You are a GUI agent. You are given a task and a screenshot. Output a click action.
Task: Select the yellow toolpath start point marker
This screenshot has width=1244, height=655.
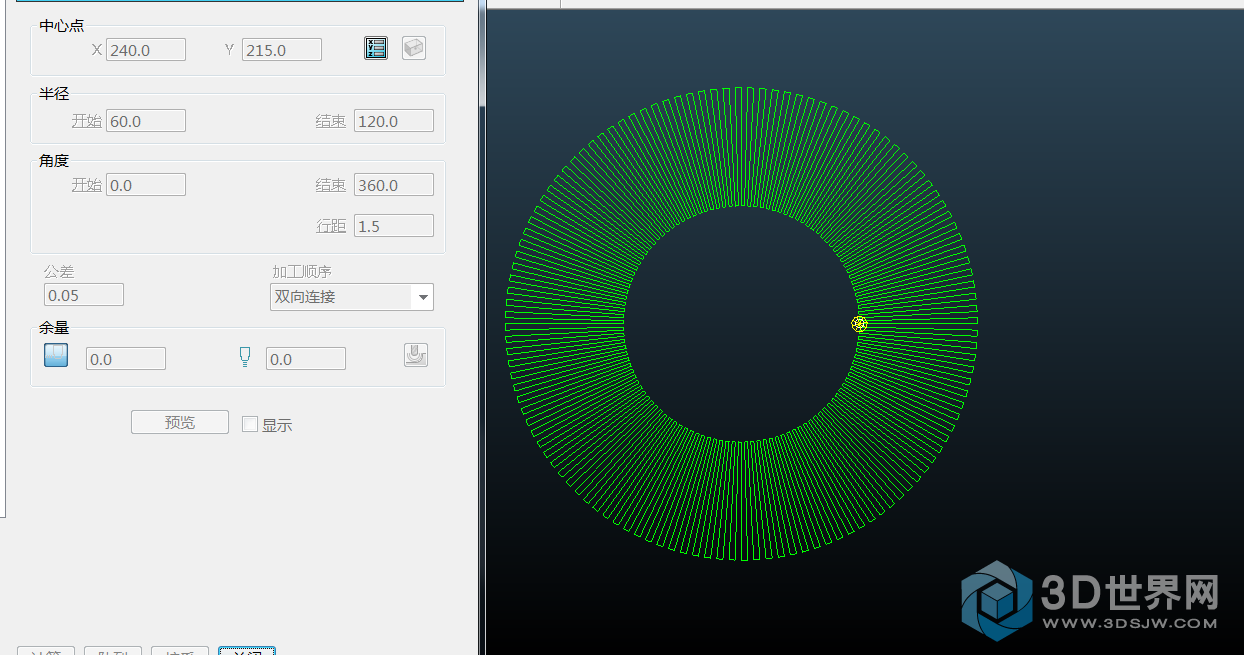click(x=859, y=324)
